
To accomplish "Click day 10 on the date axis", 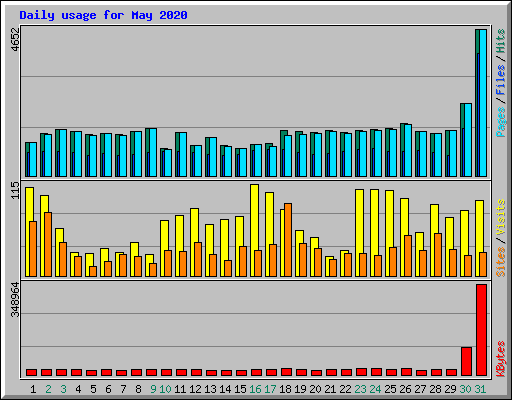I will point(165,389).
